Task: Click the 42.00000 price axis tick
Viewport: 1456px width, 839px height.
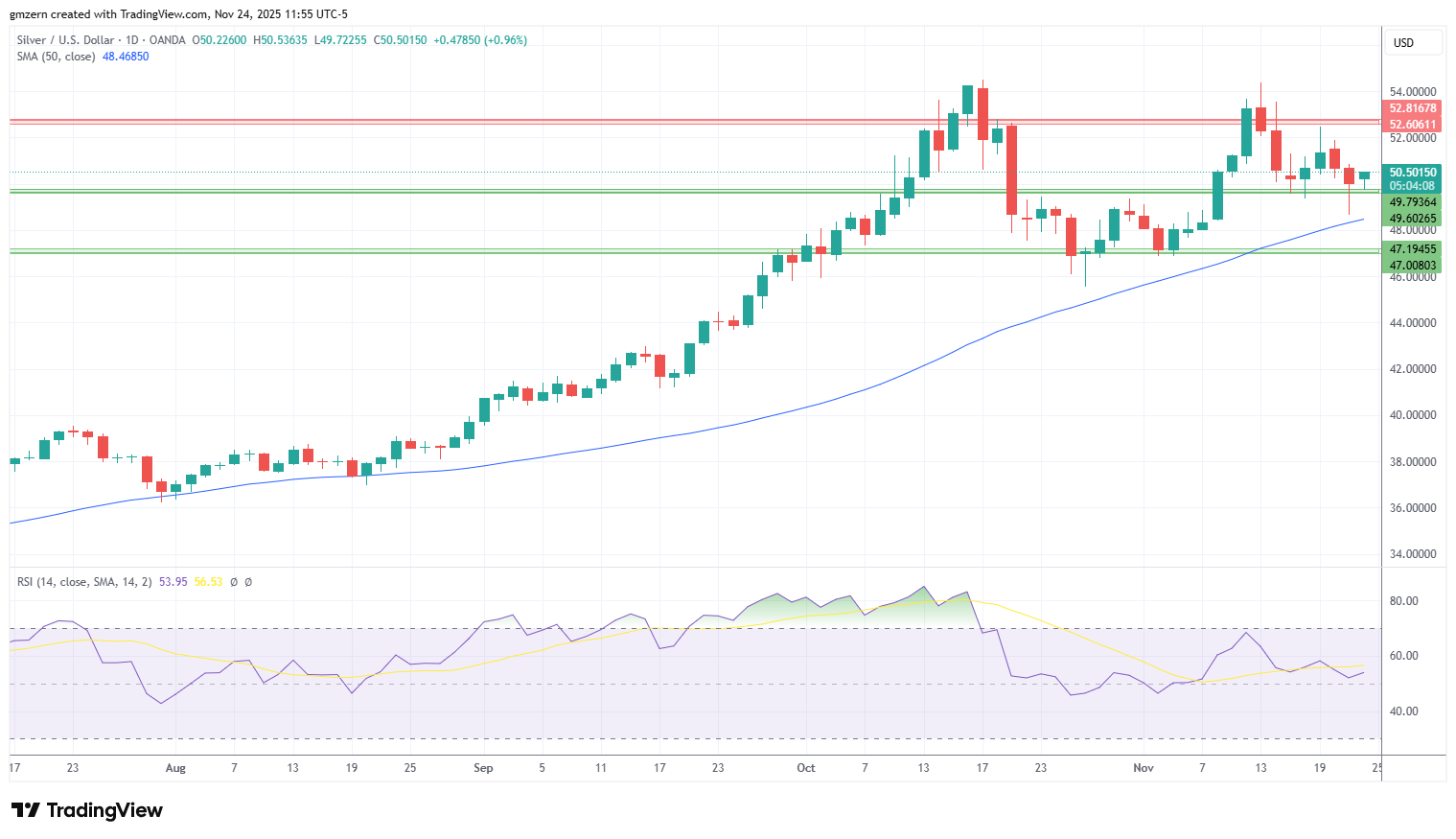Action: (1413, 369)
